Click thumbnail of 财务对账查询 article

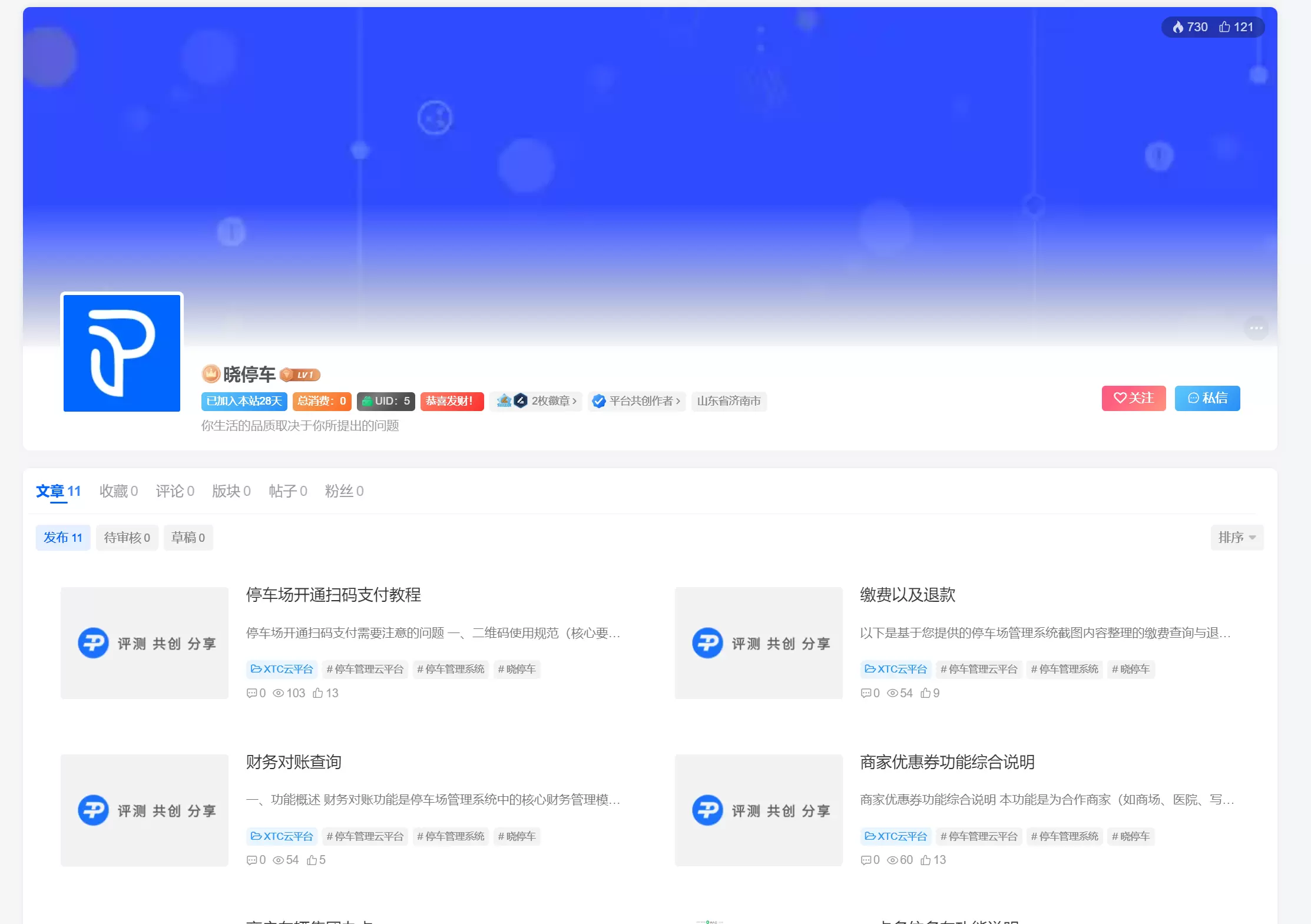(144, 810)
